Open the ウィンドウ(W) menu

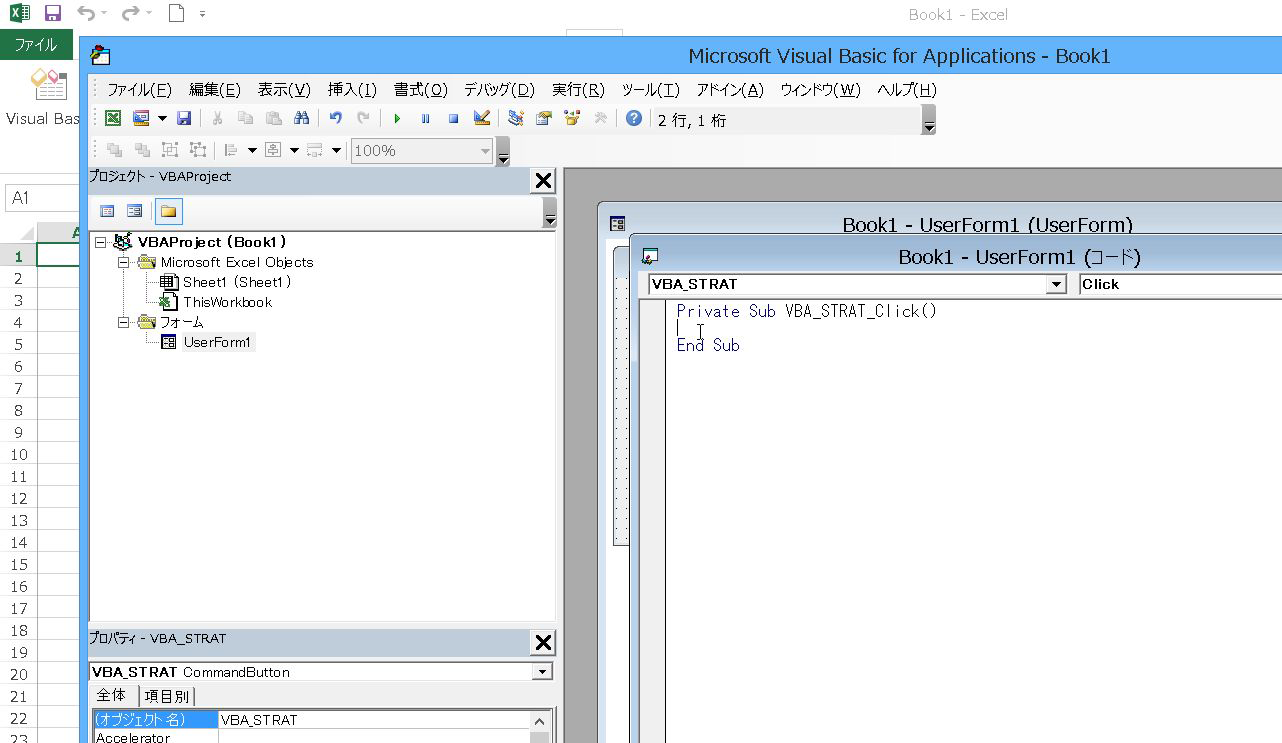[x=820, y=90]
